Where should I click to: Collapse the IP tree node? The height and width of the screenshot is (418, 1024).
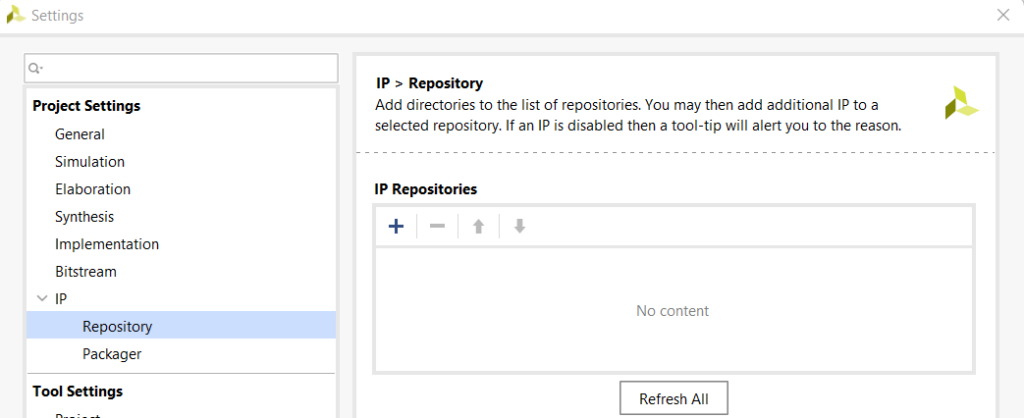(x=41, y=298)
